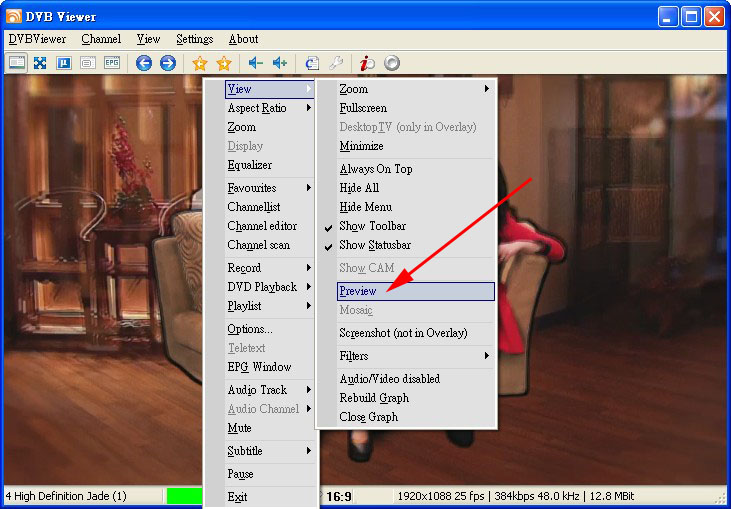Open the Settings menu in menu bar
Screen dimensions: 731x509
pyautogui.click(x=194, y=39)
